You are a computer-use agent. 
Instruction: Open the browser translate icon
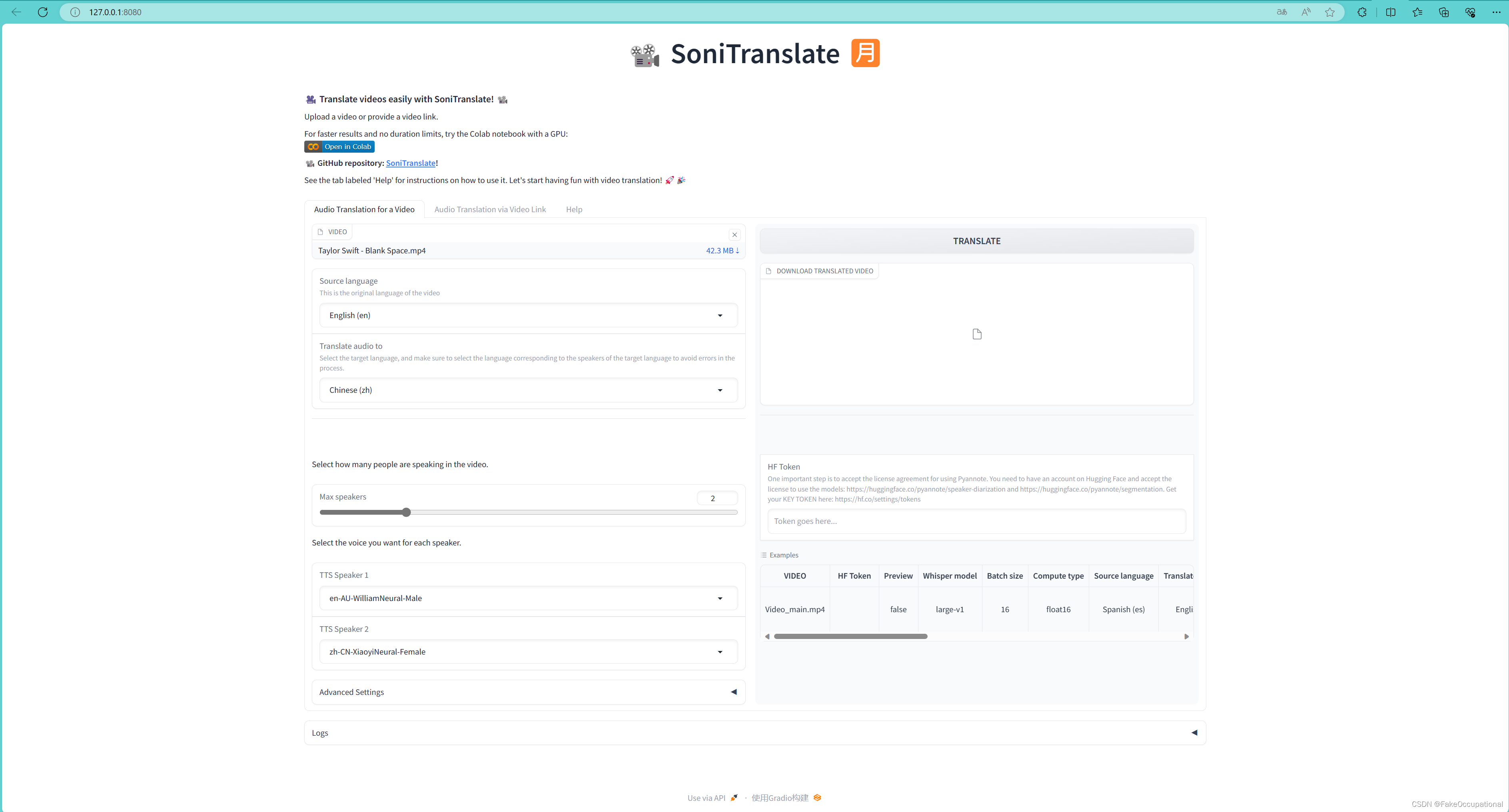pyautogui.click(x=1282, y=12)
